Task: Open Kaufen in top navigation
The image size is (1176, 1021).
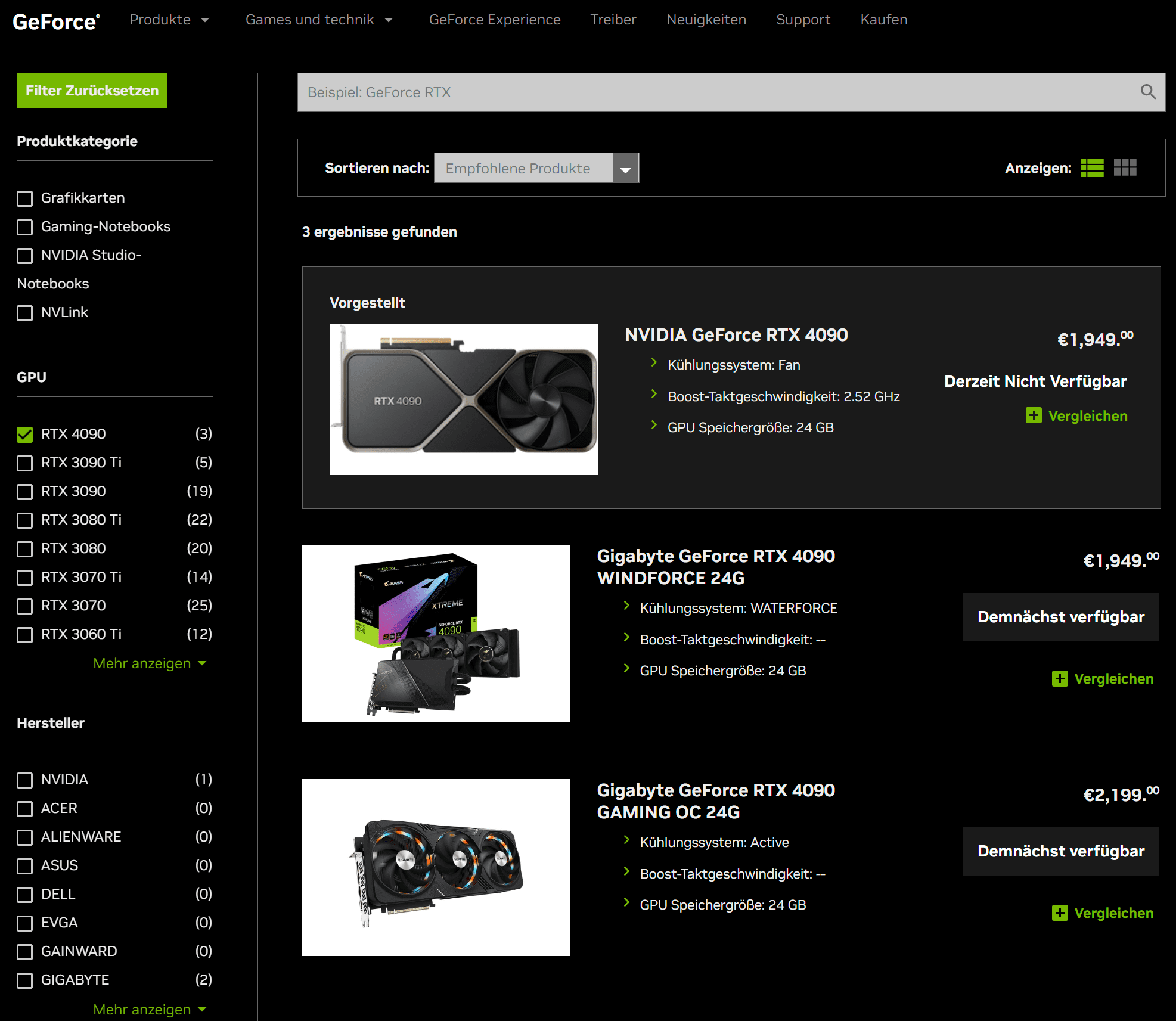Action: tap(884, 20)
